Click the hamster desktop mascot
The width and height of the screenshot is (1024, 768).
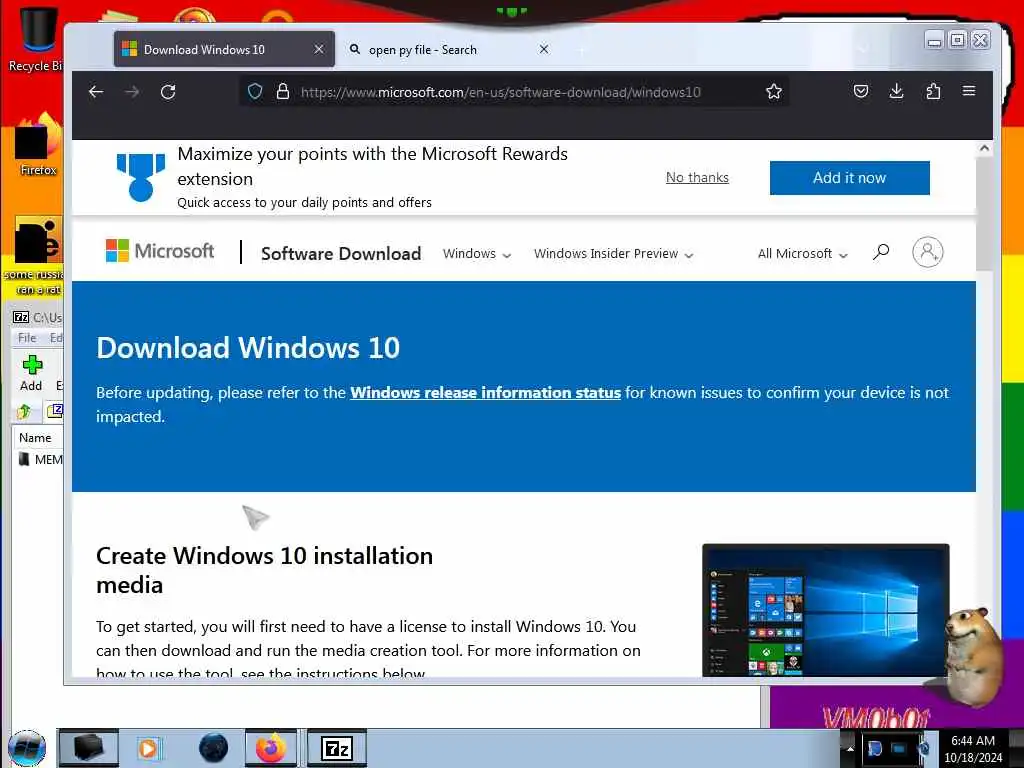[x=973, y=656]
